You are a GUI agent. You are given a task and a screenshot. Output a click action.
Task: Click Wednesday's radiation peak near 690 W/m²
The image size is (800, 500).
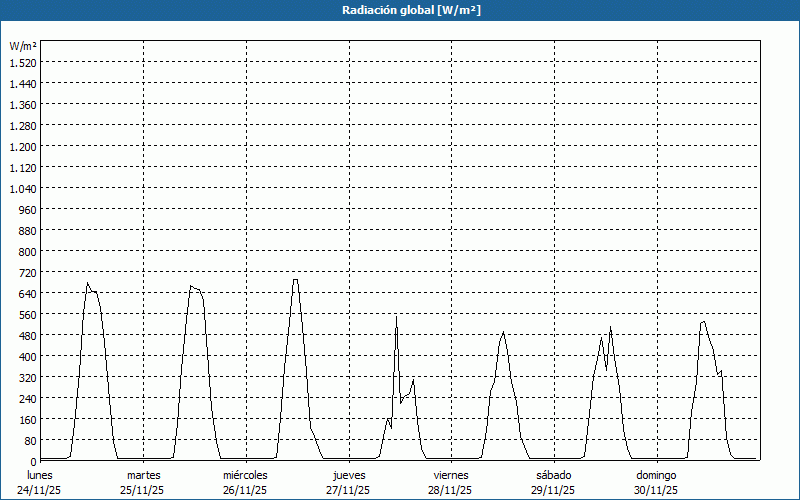click(x=295, y=280)
